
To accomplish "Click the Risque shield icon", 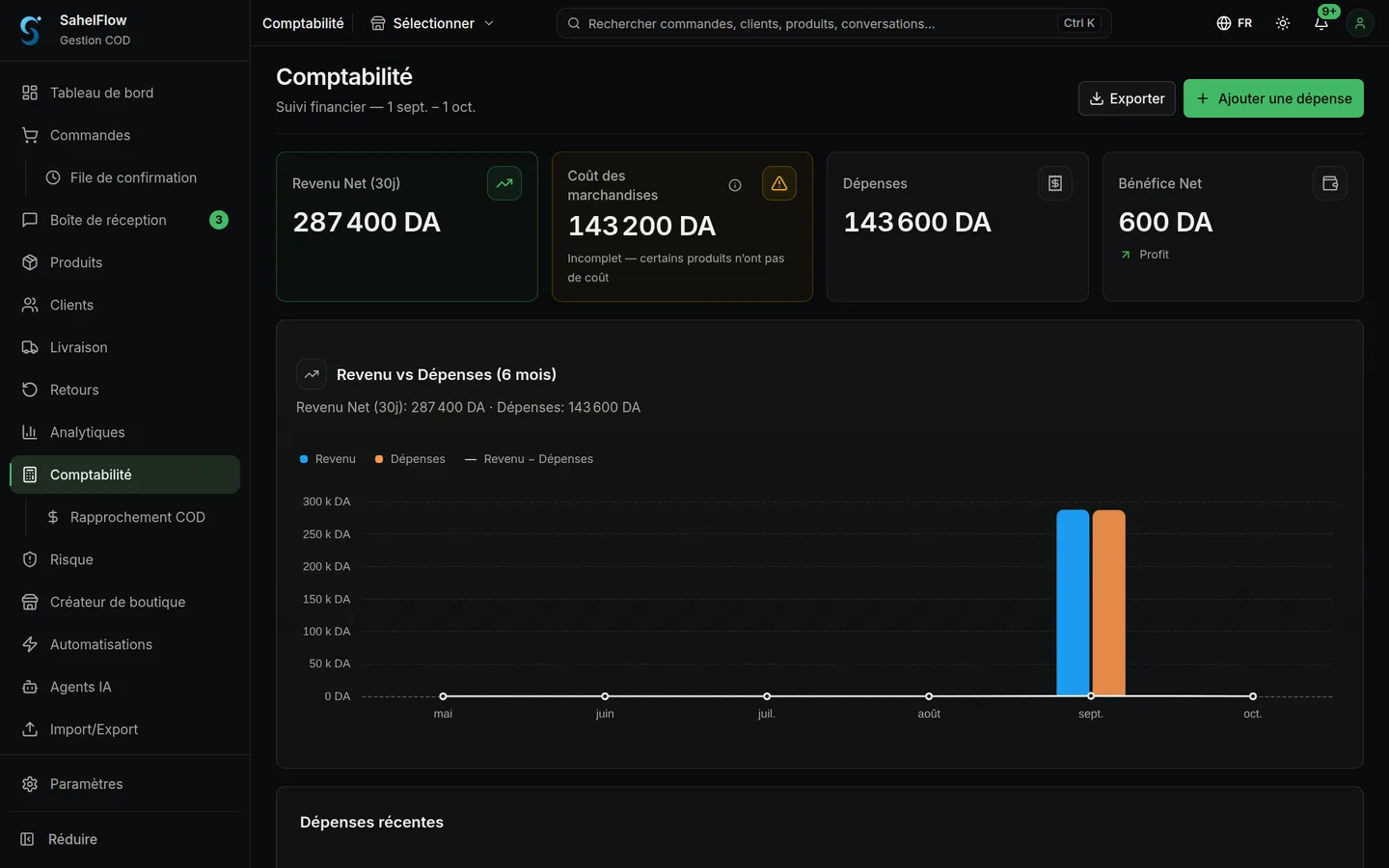I will pyautogui.click(x=30, y=559).
